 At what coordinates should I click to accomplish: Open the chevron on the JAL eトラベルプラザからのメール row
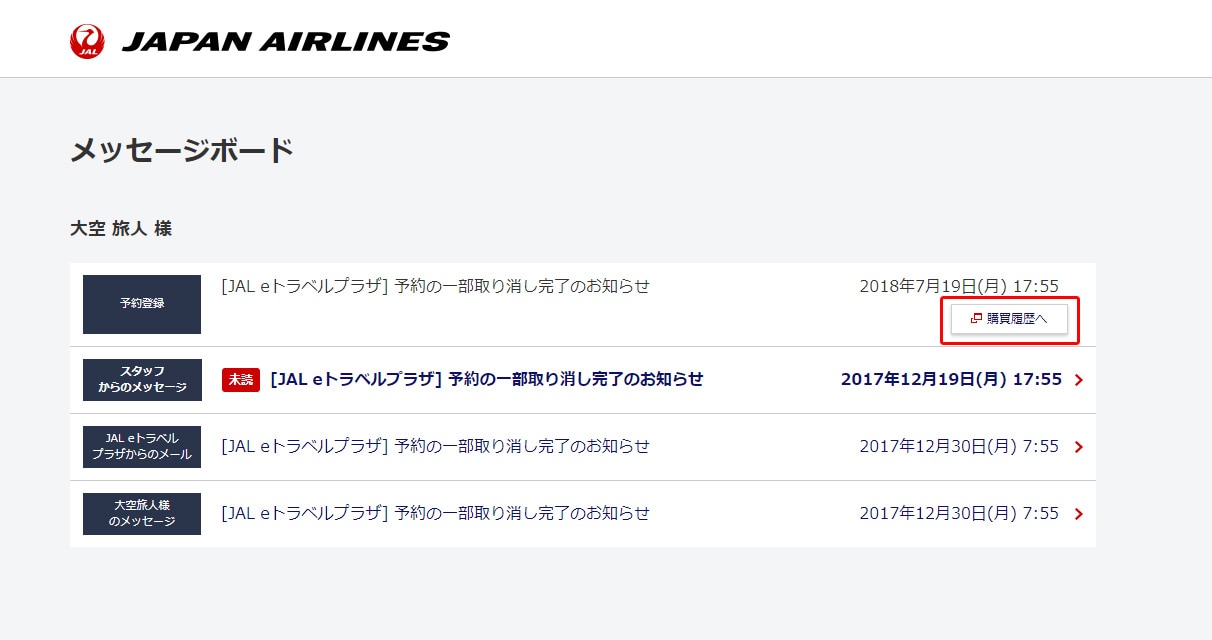pyautogui.click(x=1078, y=447)
